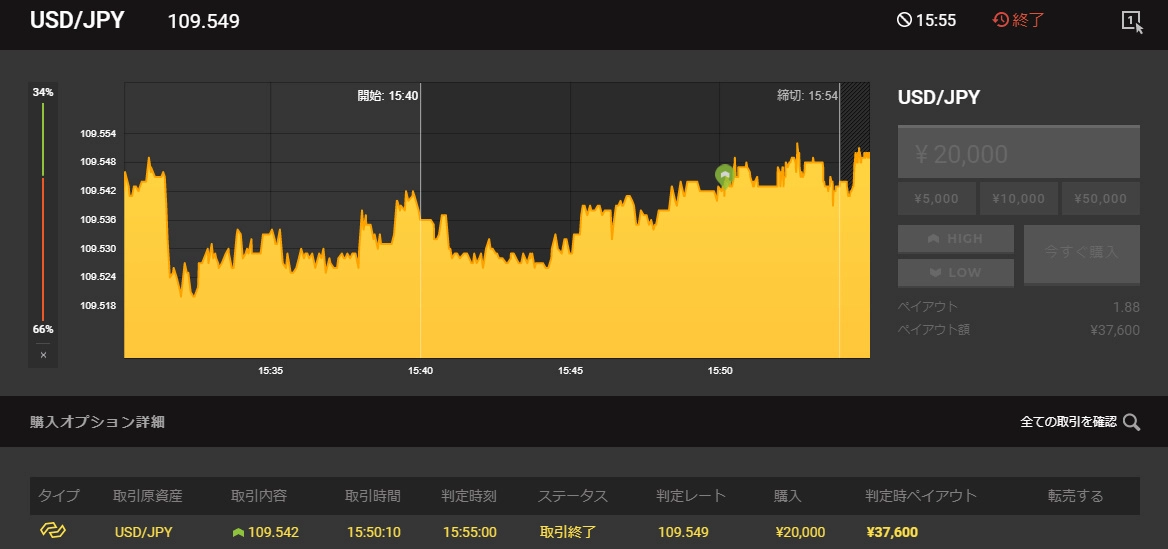Screen dimensions: 1168x549
Task: Click the red 終了 history clock icon
Action: [x=1001, y=20]
